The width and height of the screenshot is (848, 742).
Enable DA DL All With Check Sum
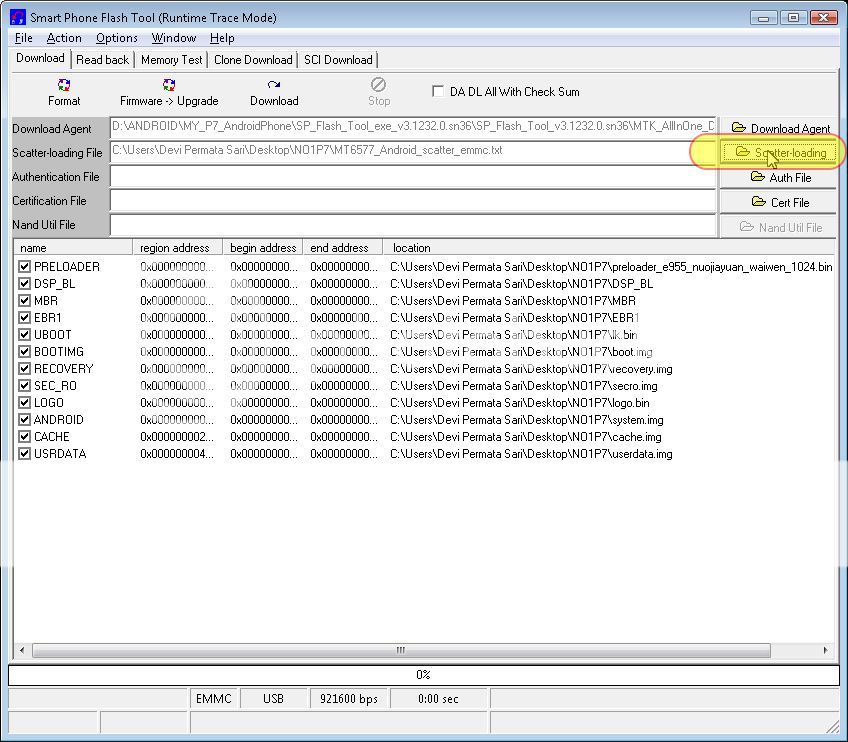click(x=438, y=91)
